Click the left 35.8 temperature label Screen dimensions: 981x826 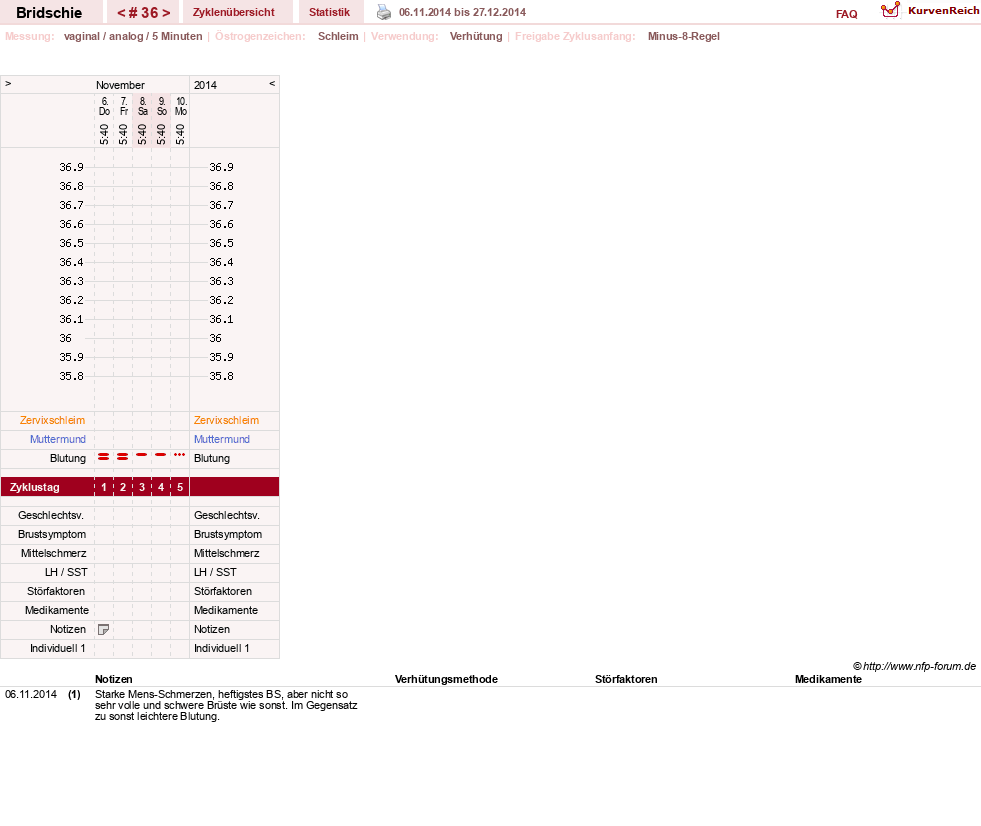tap(71, 376)
